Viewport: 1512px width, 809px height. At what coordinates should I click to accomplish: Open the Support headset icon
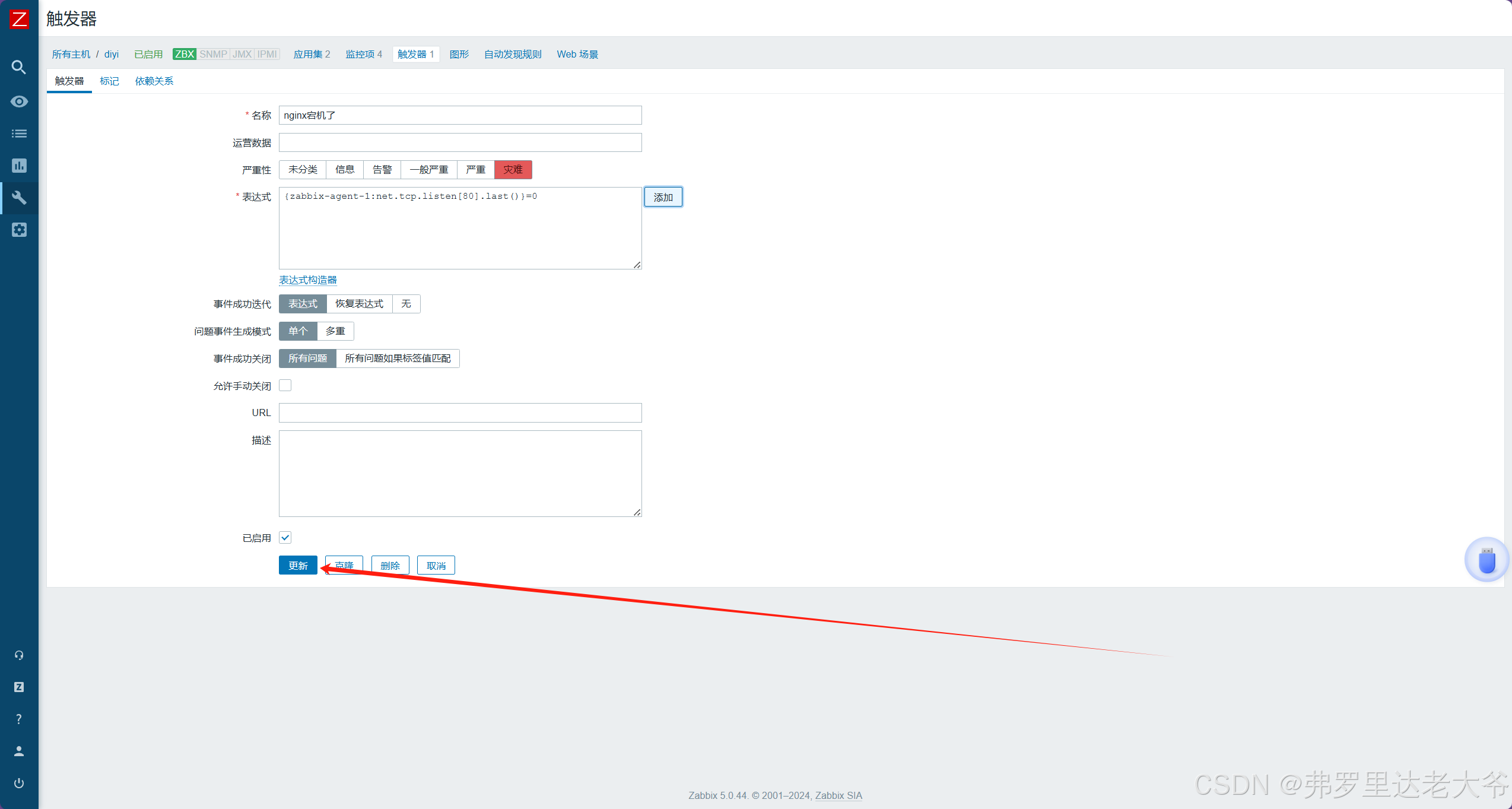pyautogui.click(x=19, y=655)
